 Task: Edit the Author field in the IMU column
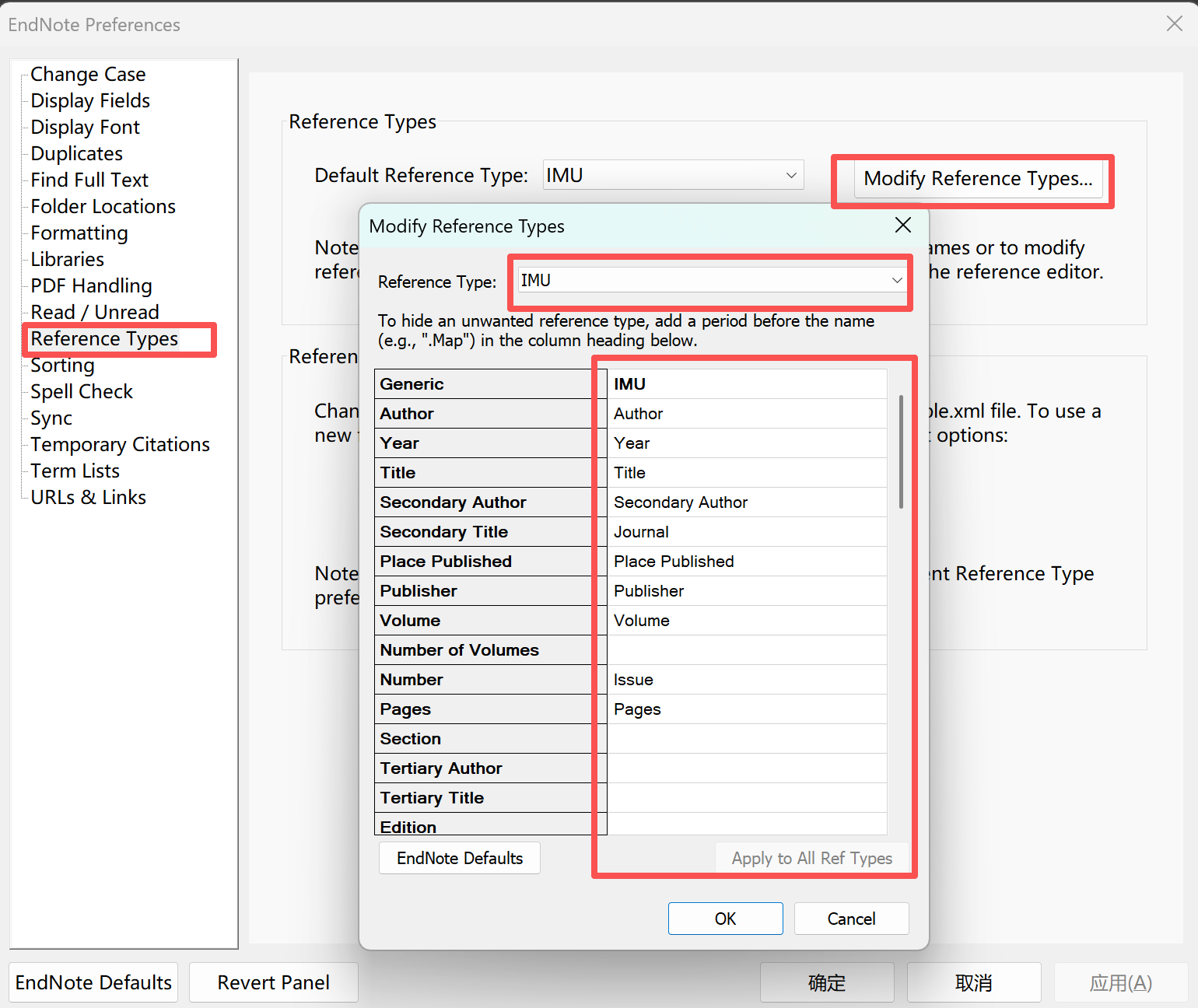(747, 413)
